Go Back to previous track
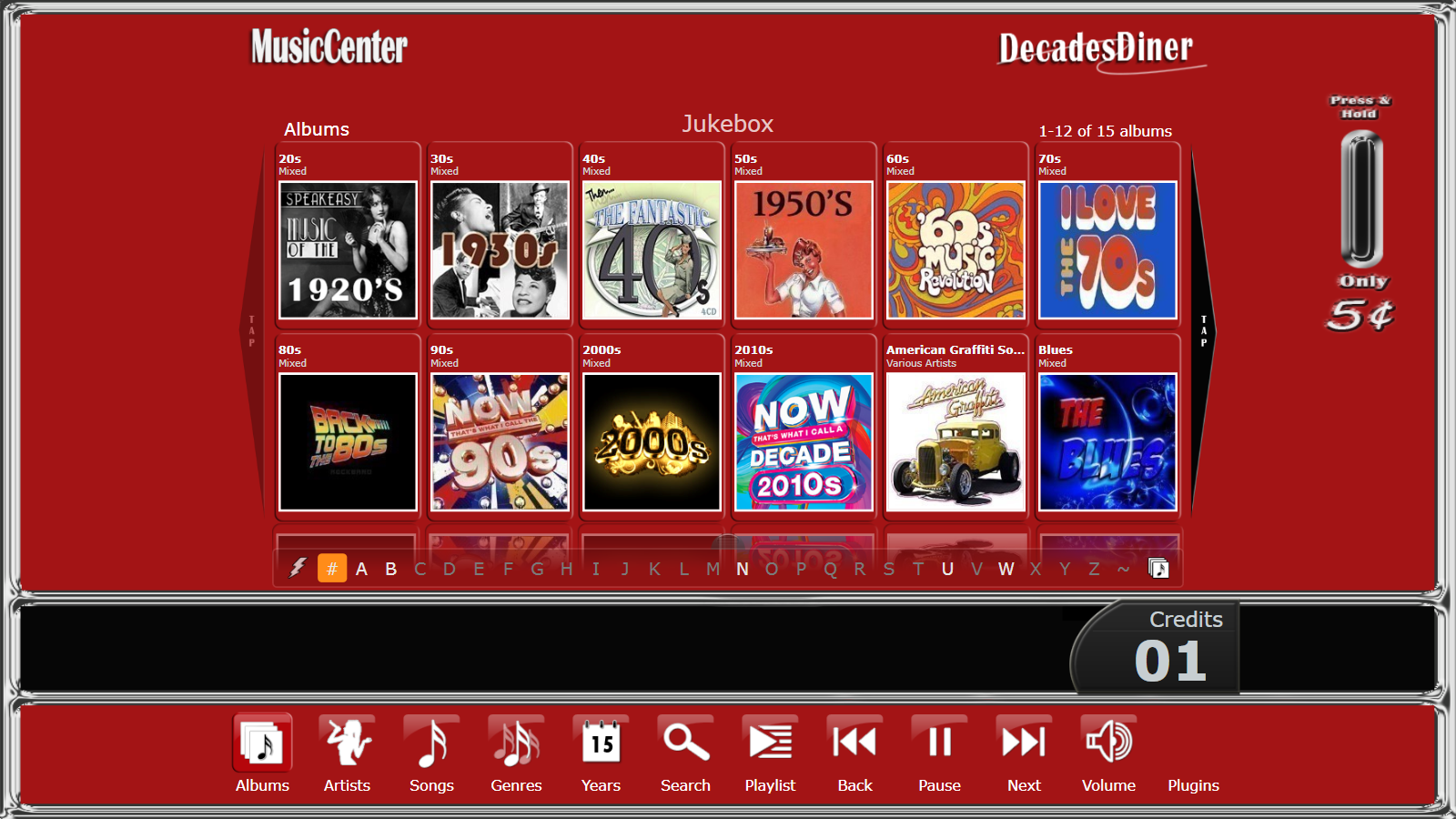 click(854, 743)
